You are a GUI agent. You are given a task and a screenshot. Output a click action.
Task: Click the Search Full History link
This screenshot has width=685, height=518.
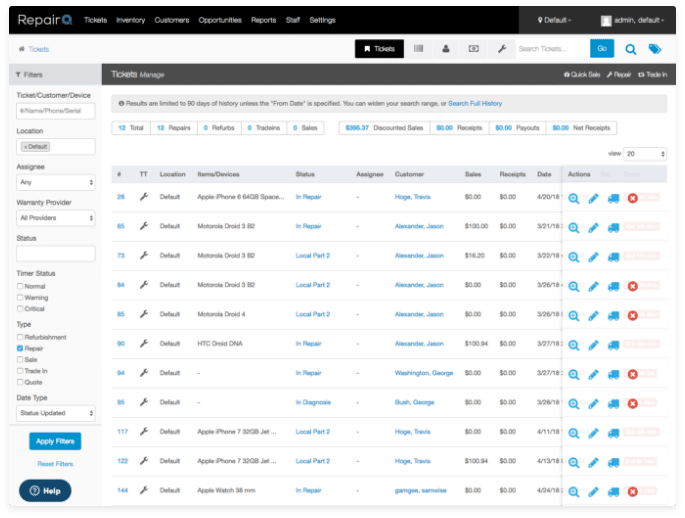pyautogui.click(x=475, y=103)
